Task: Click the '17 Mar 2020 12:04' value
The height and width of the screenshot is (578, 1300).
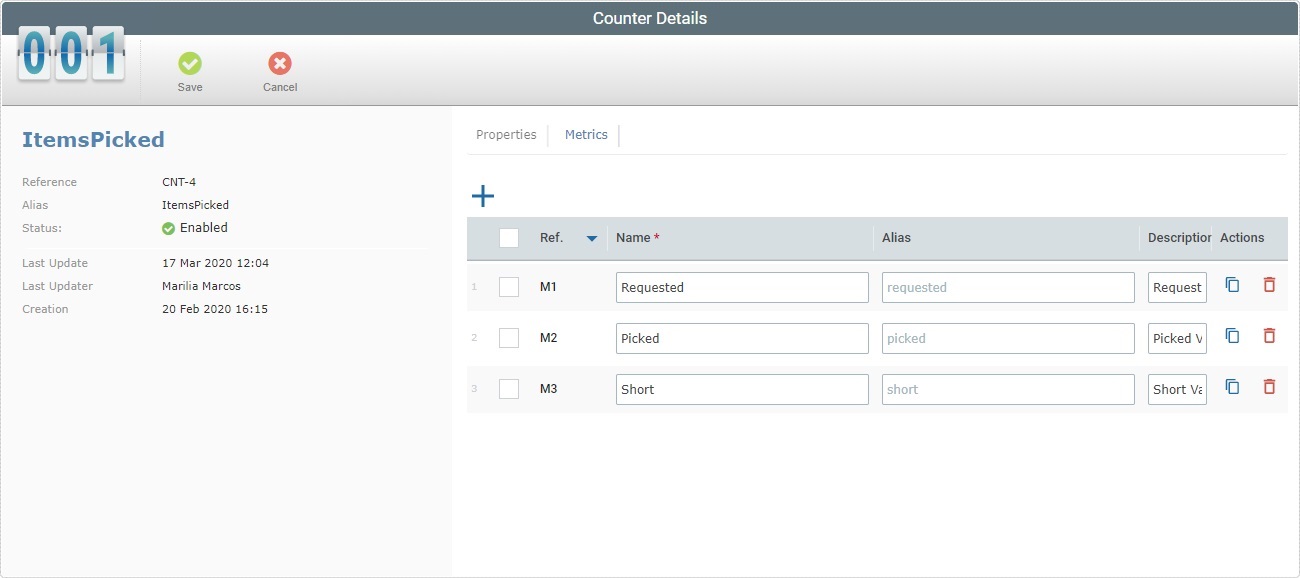Action: (215, 263)
